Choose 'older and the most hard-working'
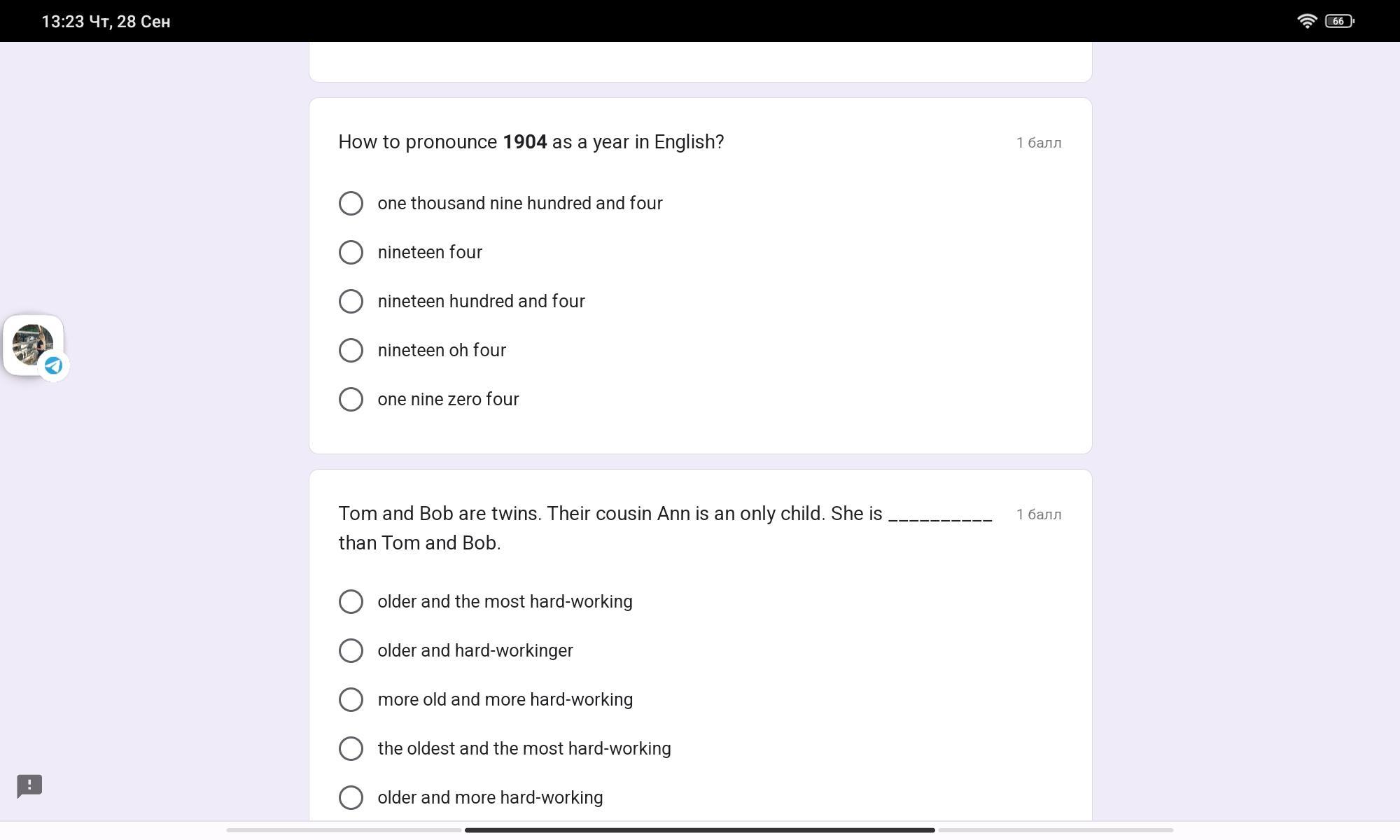 click(x=485, y=601)
